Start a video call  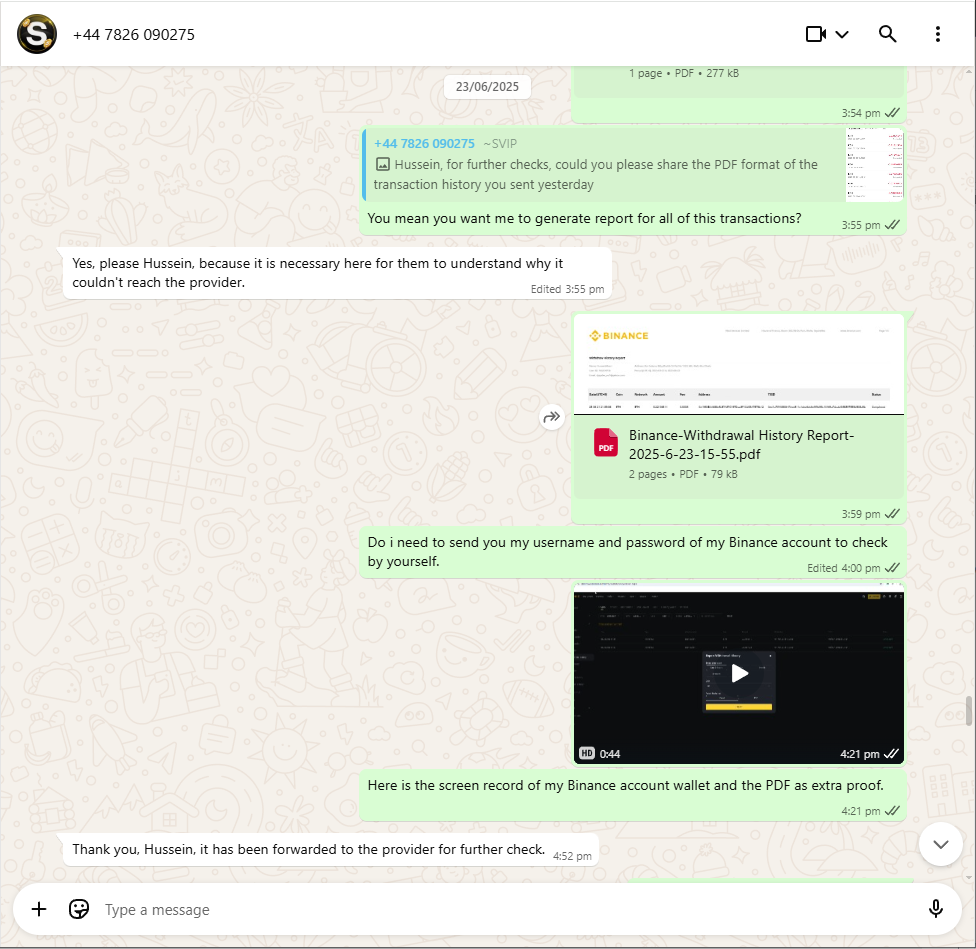(x=815, y=34)
